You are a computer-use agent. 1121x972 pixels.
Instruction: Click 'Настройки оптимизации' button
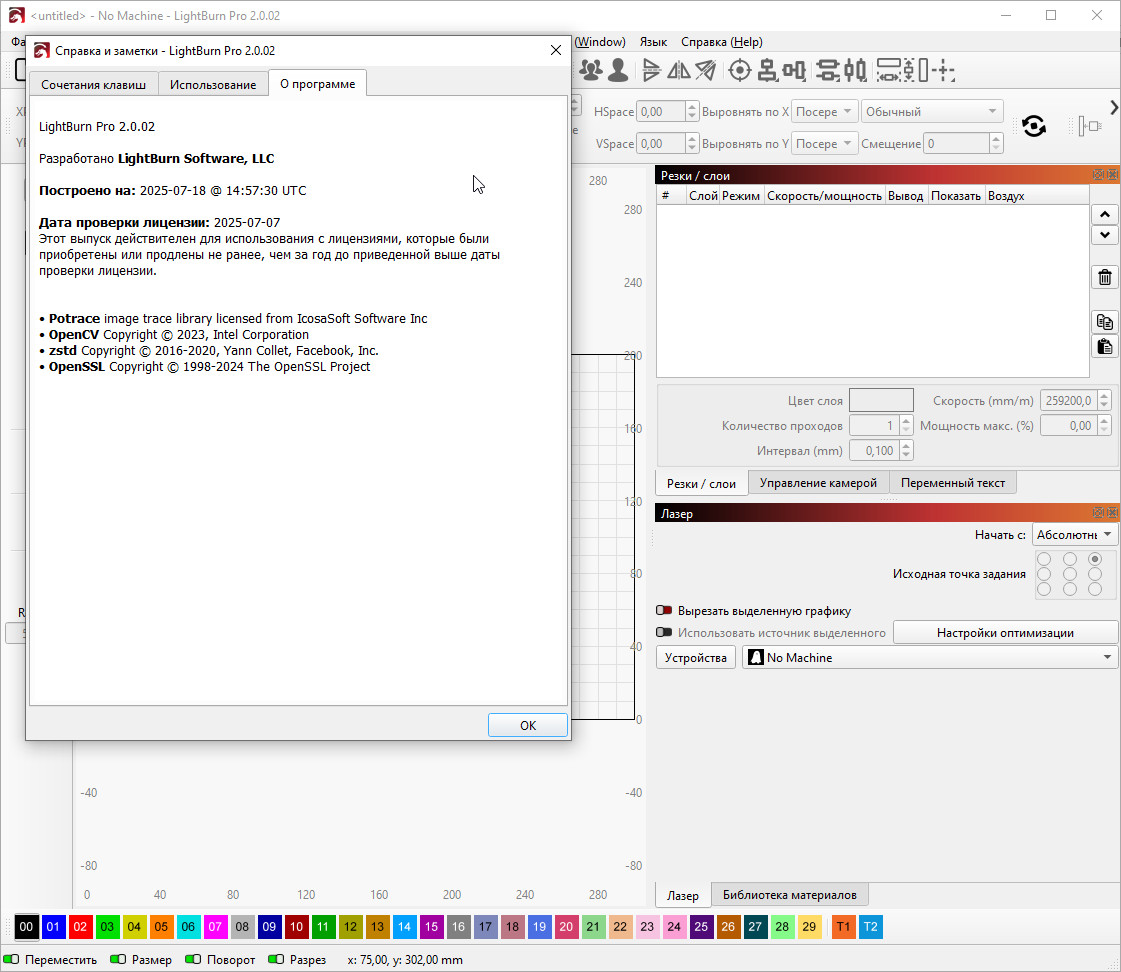click(1005, 632)
